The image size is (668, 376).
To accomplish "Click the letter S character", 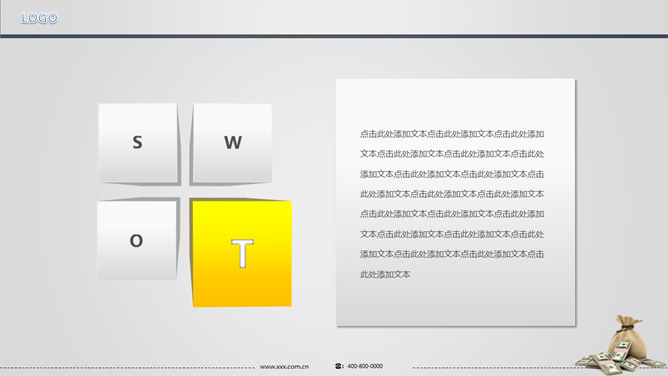I will point(137,142).
